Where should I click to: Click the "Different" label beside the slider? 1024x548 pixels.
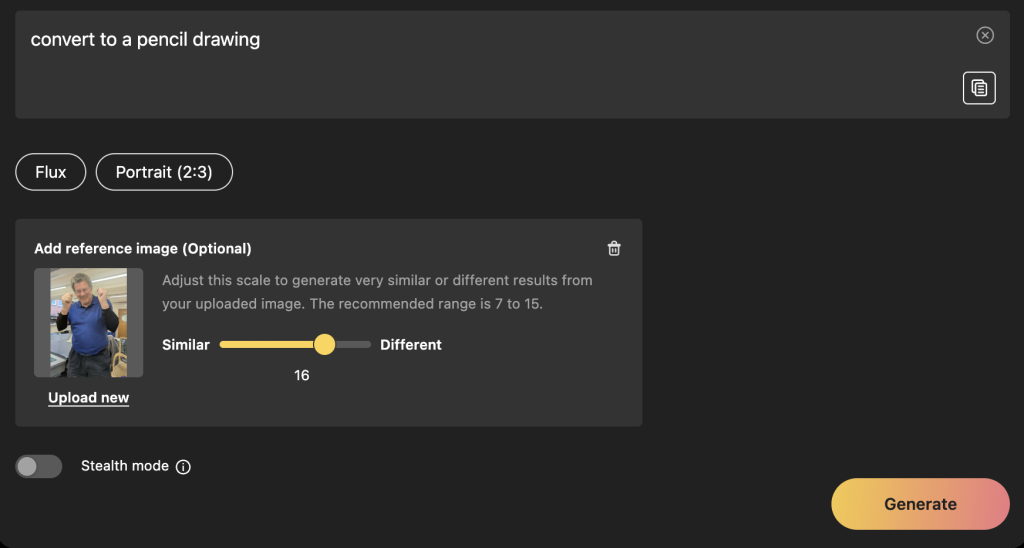[x=411, y=345]
